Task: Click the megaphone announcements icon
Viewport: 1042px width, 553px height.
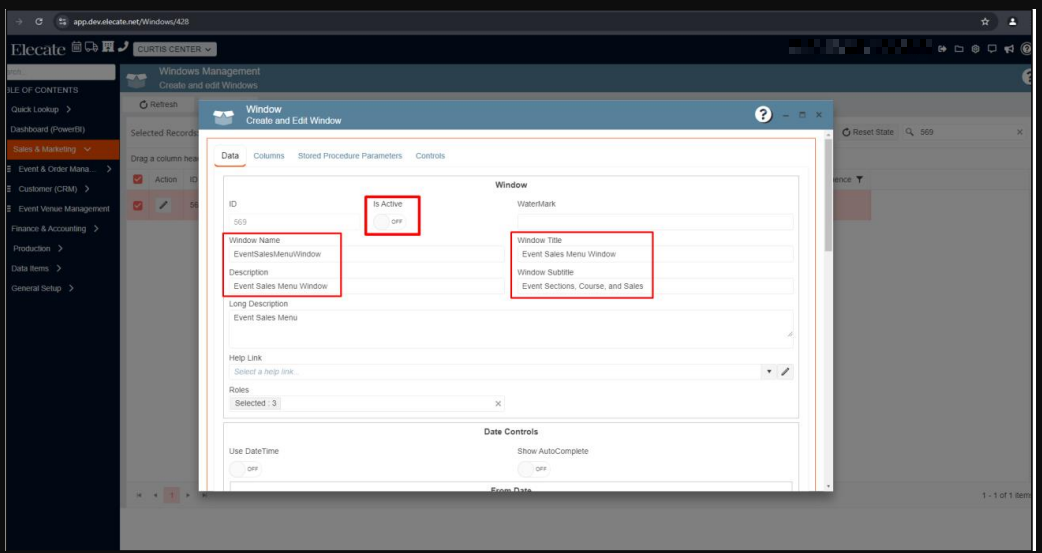Action: [x=1008, y=48]
